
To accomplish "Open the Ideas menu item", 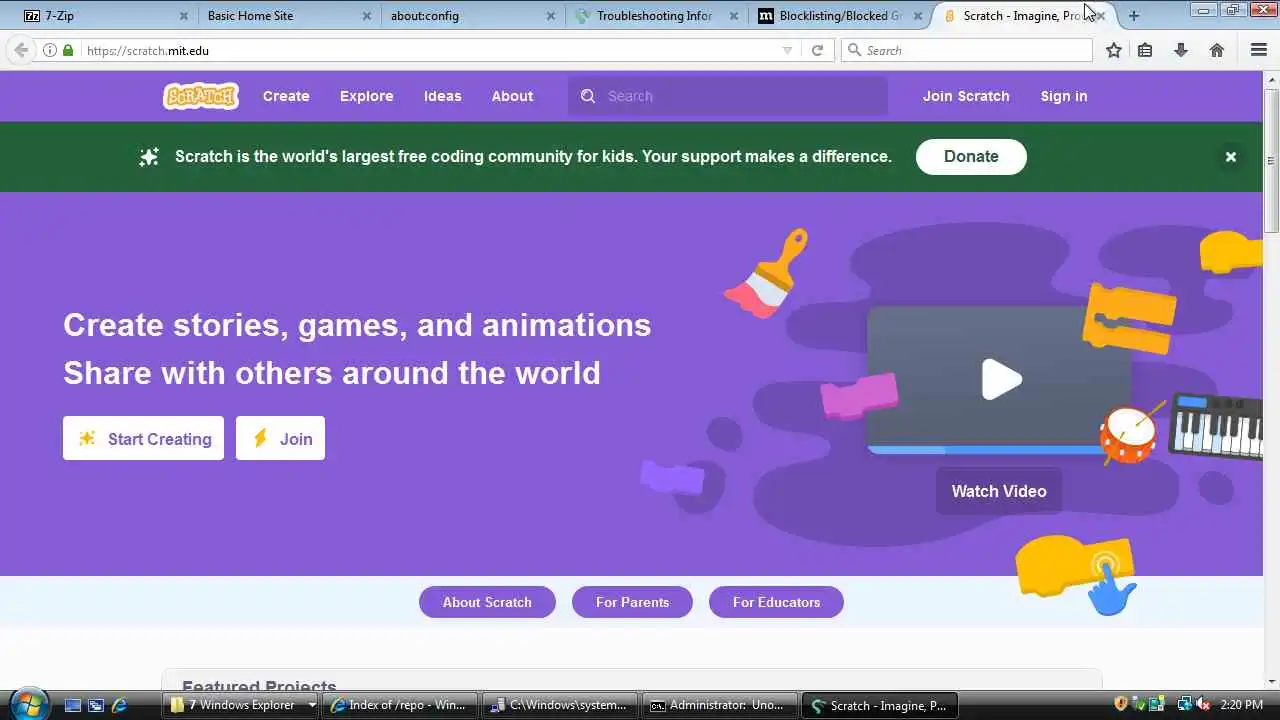I will (x=442, y=96).
